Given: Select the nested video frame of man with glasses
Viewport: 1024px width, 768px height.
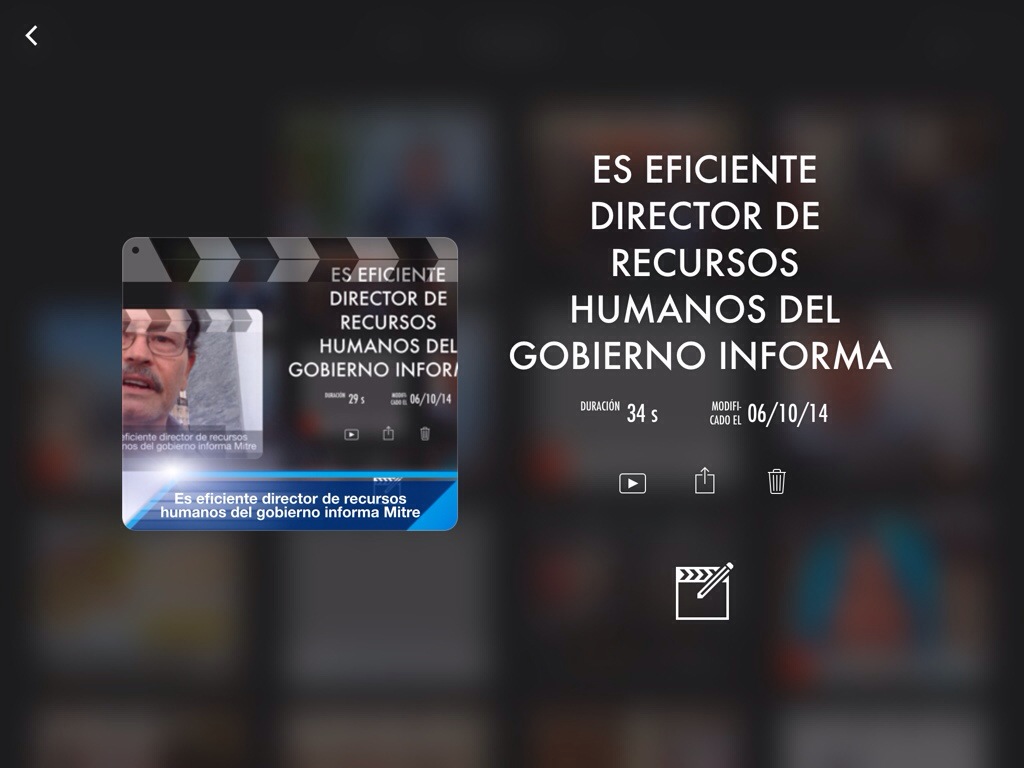Looking at the screenshot, I should point(190,368).
